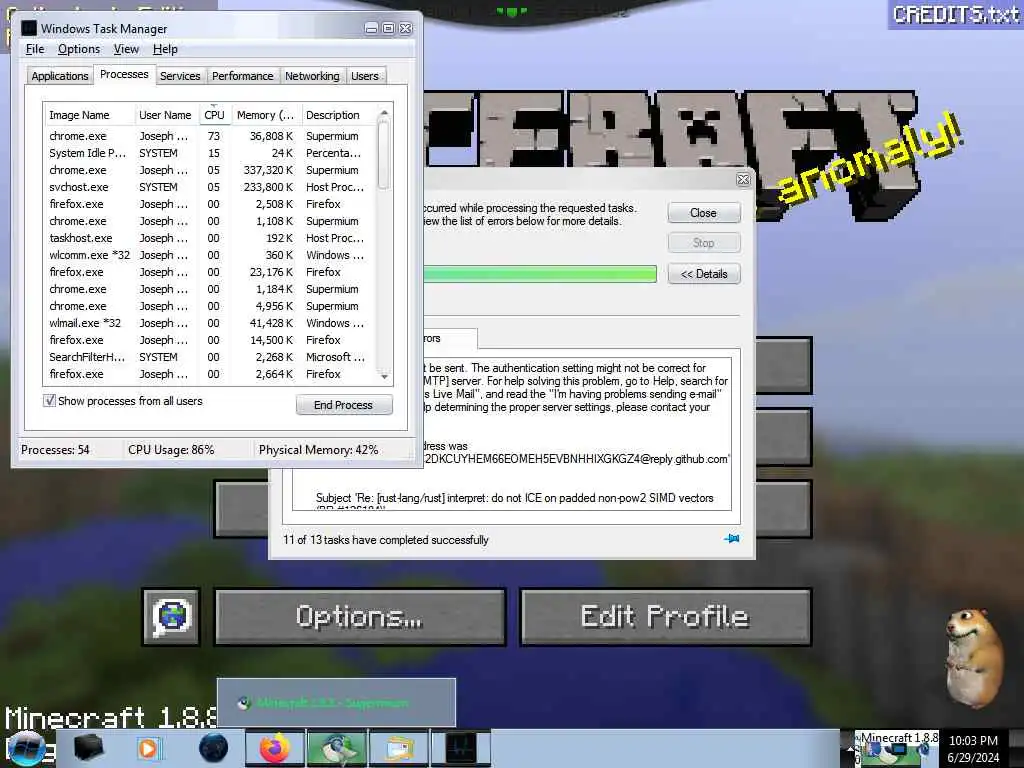Sort processes by User Name column

[x=165, y=115]
